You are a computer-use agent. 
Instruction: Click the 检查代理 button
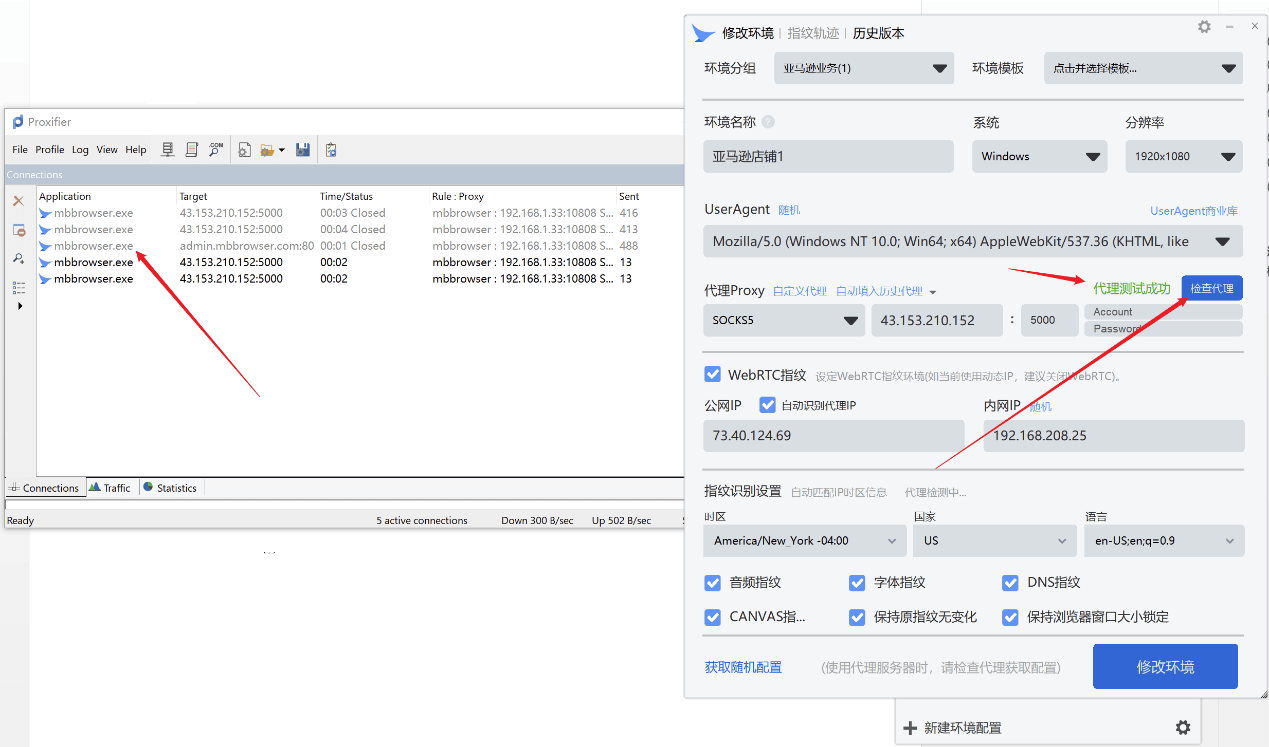[1211, 287]
